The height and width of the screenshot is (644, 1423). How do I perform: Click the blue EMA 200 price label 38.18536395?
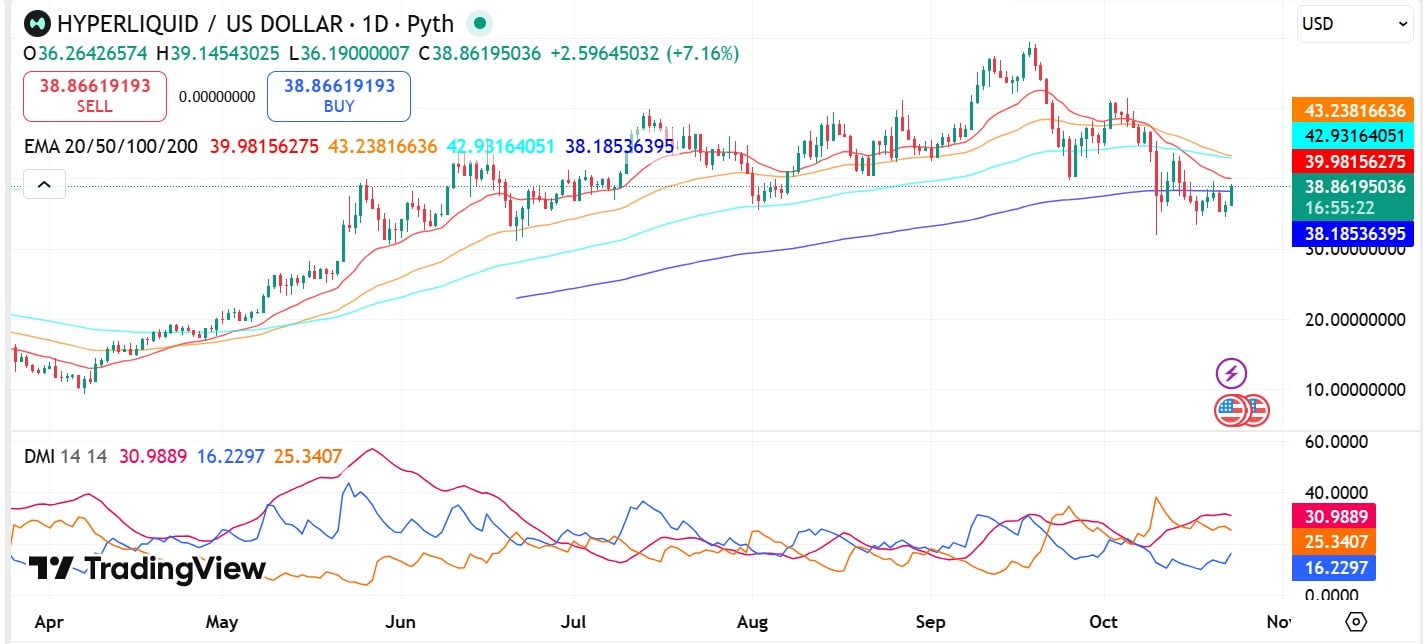[x=1352, y=234]
